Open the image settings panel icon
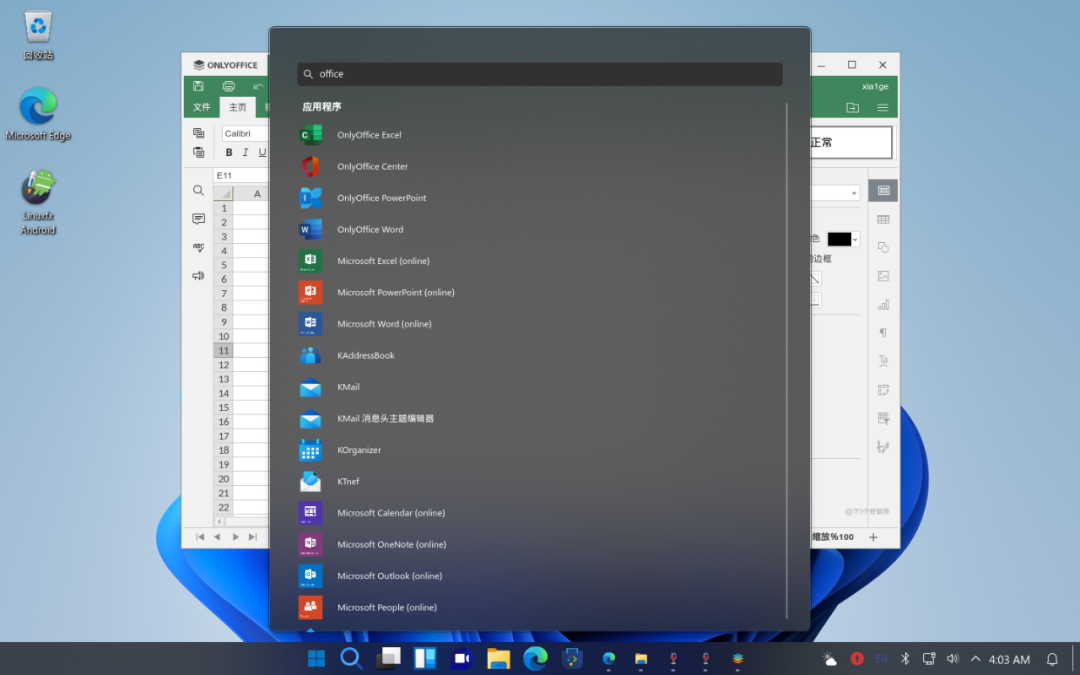The image size is (1080, 675). pyautogui.click(x=882, y=275)
